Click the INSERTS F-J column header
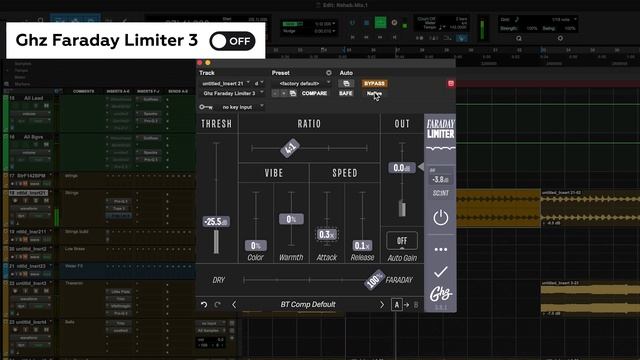 tap(148, 91)
